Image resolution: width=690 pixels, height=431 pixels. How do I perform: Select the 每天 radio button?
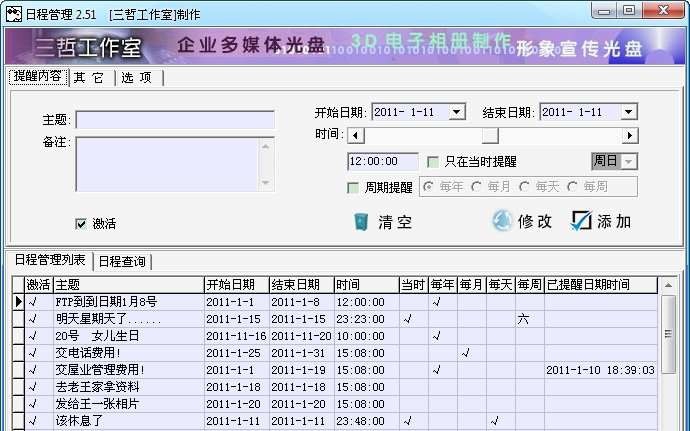[524, 187]
